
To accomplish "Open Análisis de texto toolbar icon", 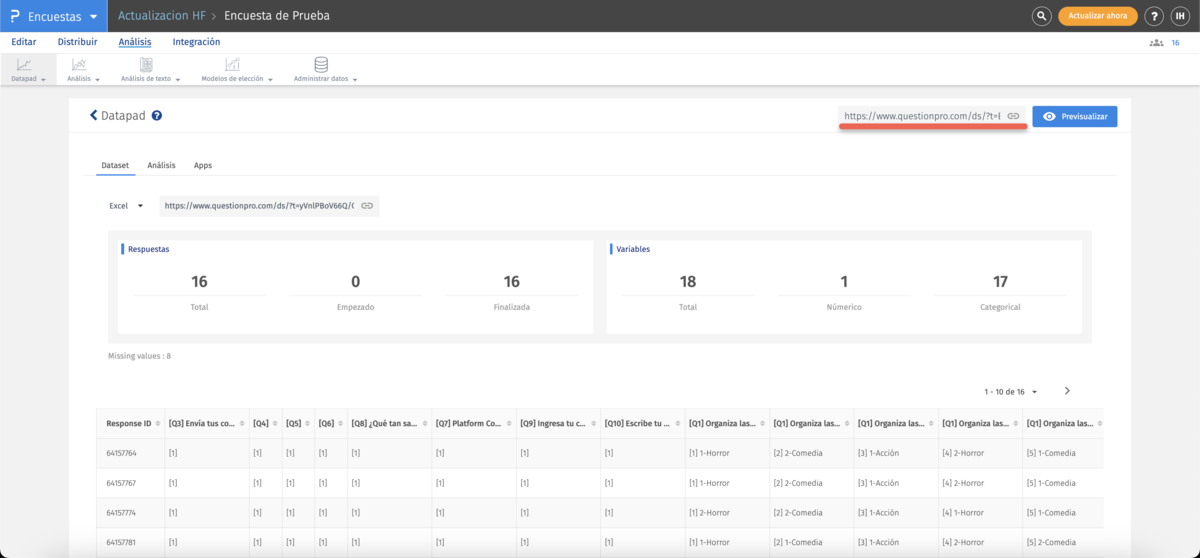I will [x=146, y=65].
